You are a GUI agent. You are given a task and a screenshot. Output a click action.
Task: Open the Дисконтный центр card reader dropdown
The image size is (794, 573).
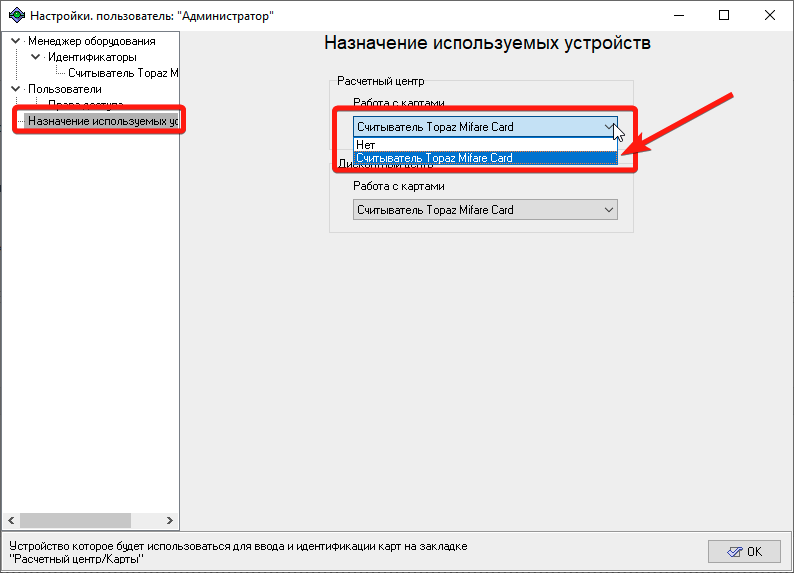pos(485,210)
